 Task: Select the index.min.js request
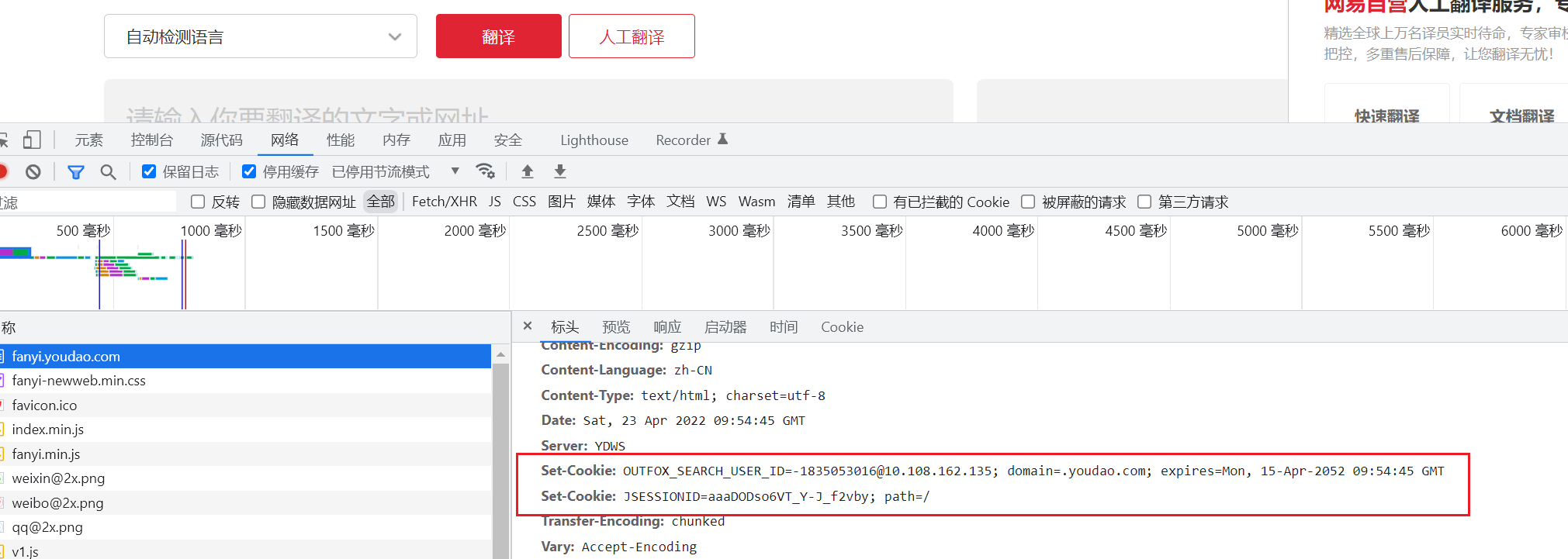click(x=245, y=430)
